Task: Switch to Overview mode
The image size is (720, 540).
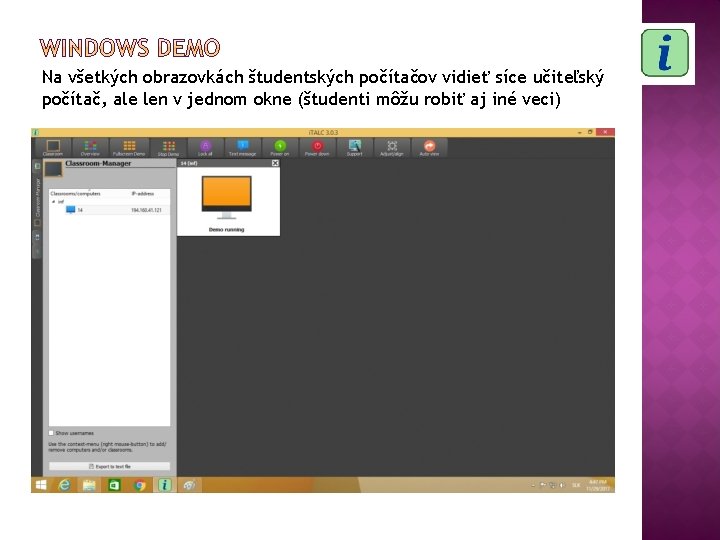Action: pyautogui.click(x=90, y=148)
